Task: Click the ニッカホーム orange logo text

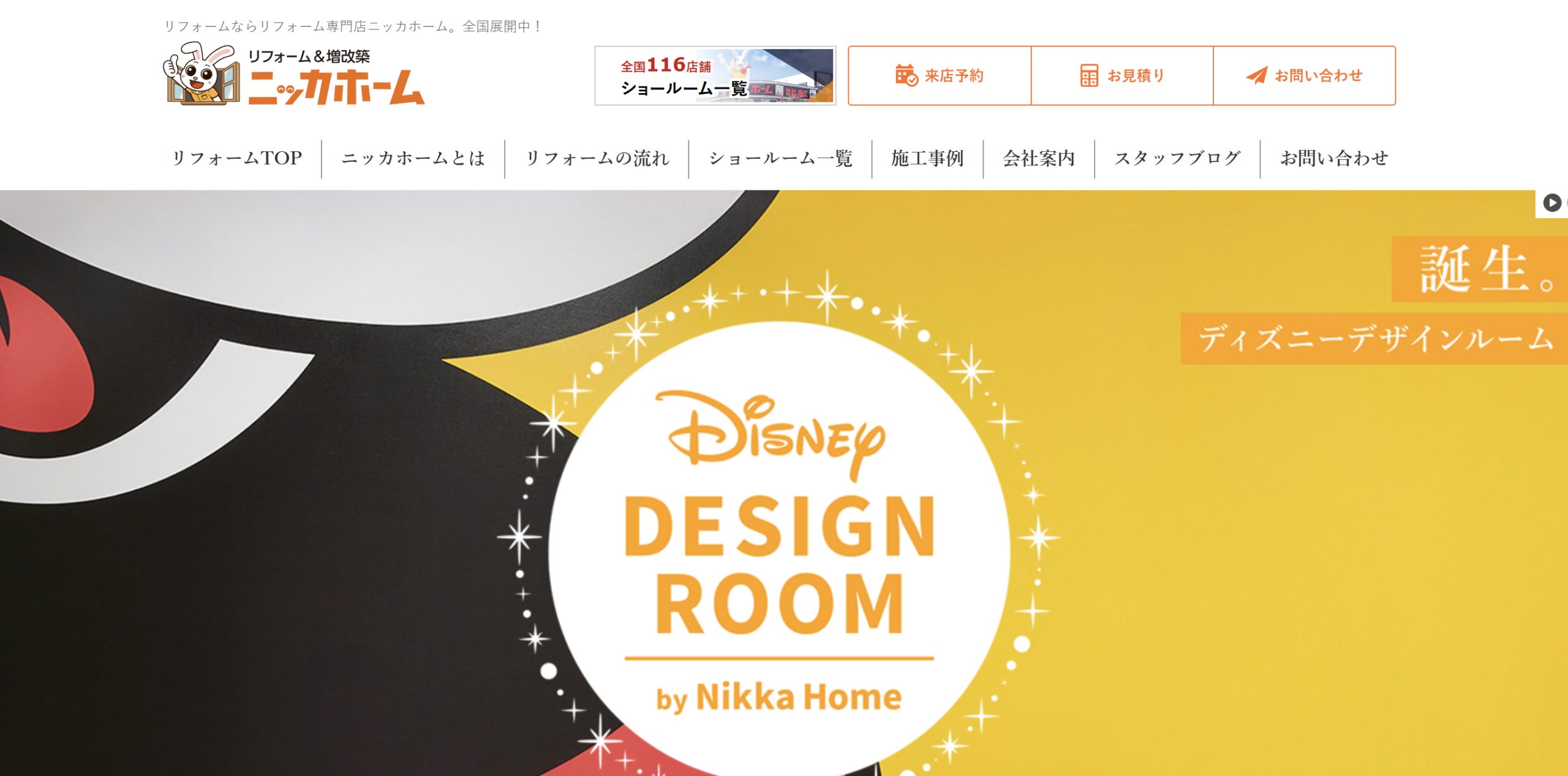Action: [336, 87]
